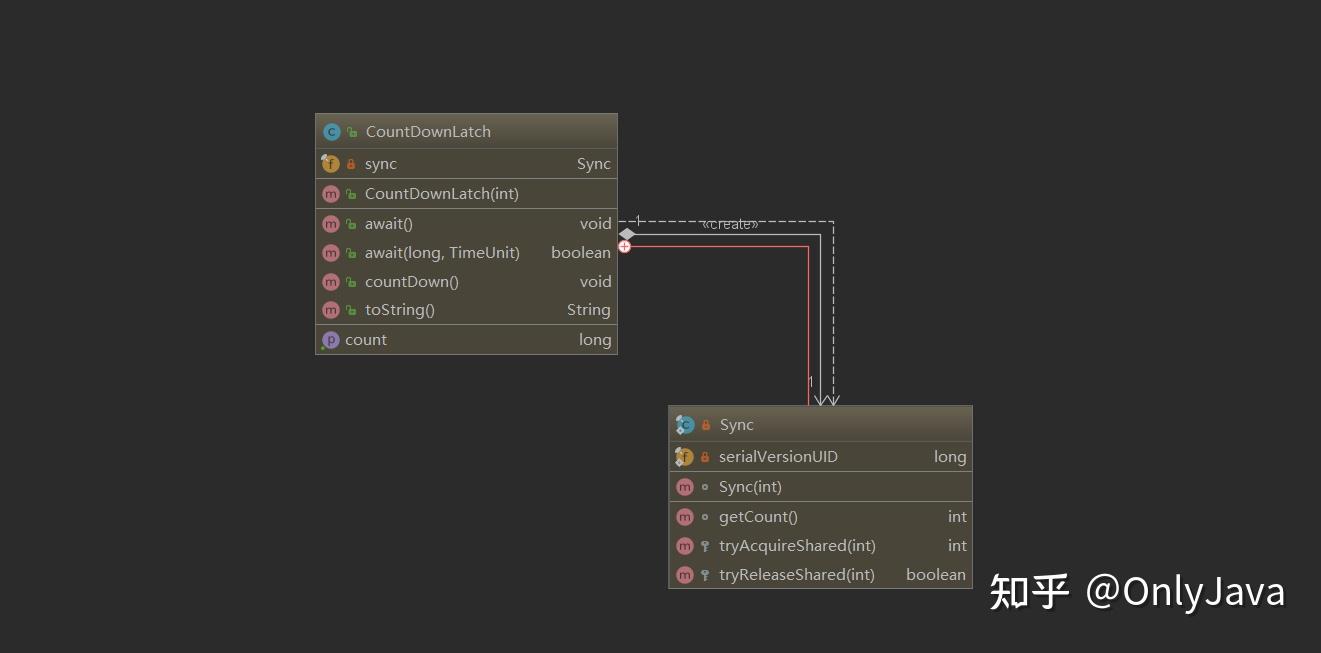Click the «create» dependency label
Screen dimensions: 1321x653
730,224
